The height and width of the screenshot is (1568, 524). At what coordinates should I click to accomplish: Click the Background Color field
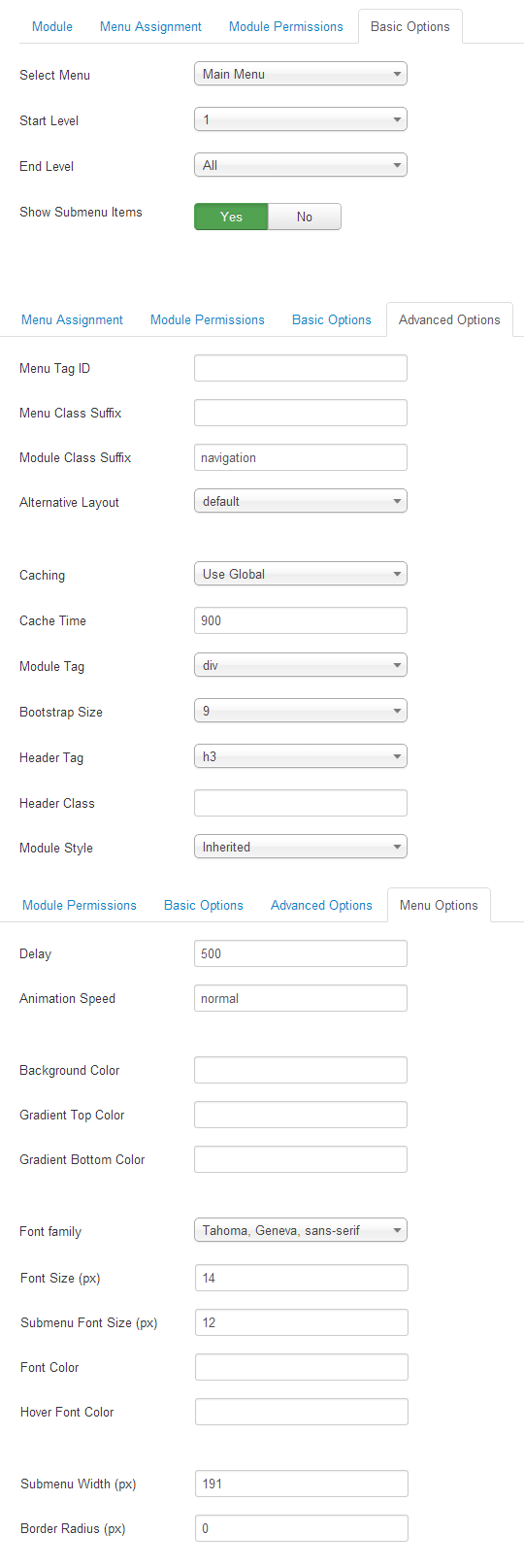(301, 1070)
